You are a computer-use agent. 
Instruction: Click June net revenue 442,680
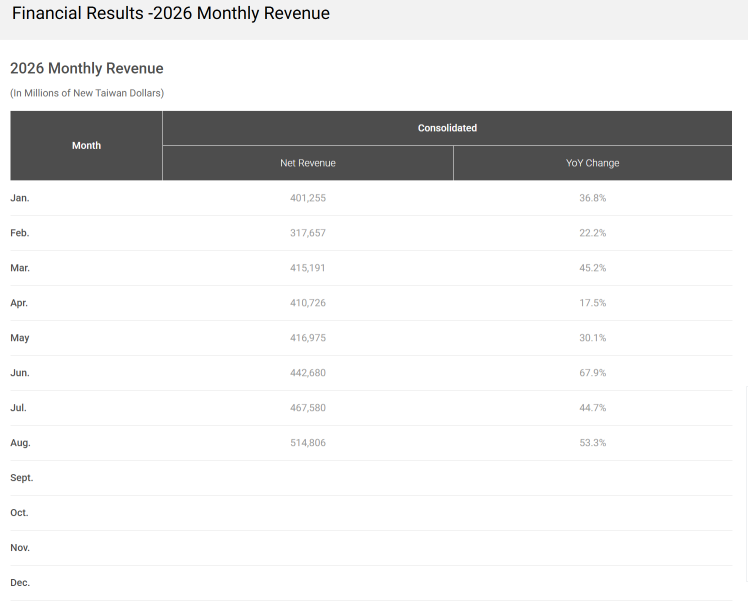[x=308, y=373]
